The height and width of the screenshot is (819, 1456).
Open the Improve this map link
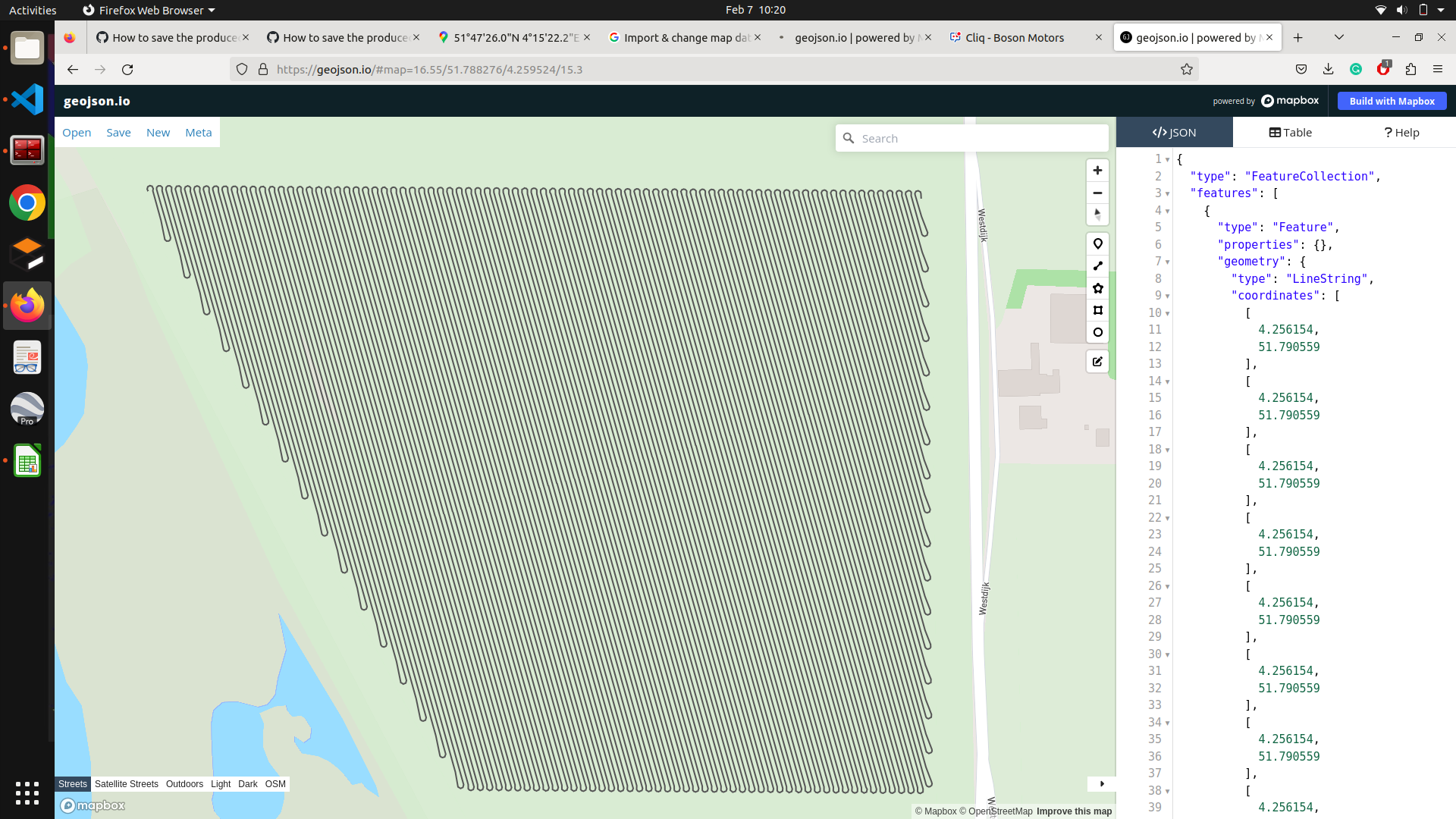[x=1073, y=811]
